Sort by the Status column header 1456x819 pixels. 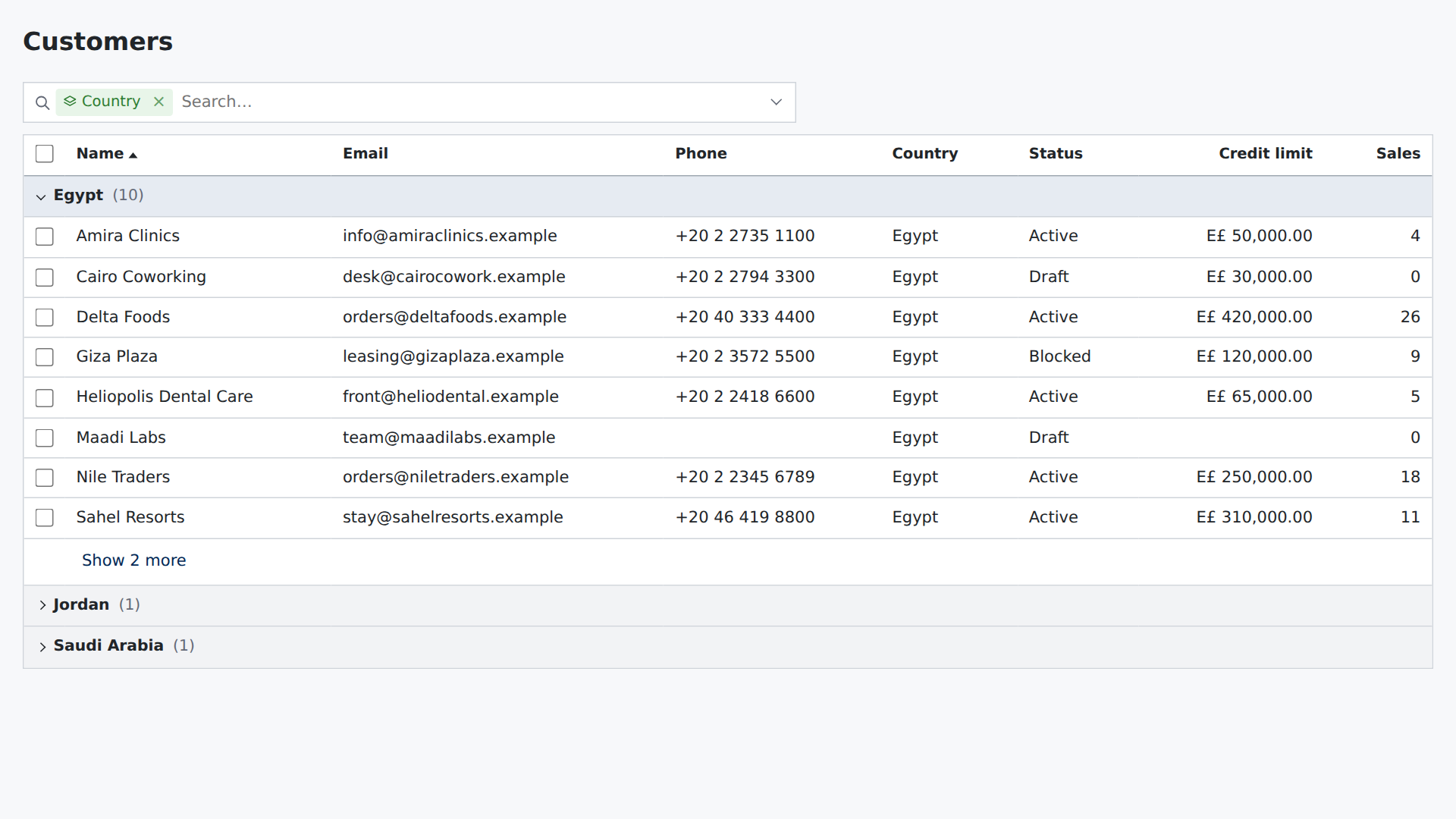1056,153
